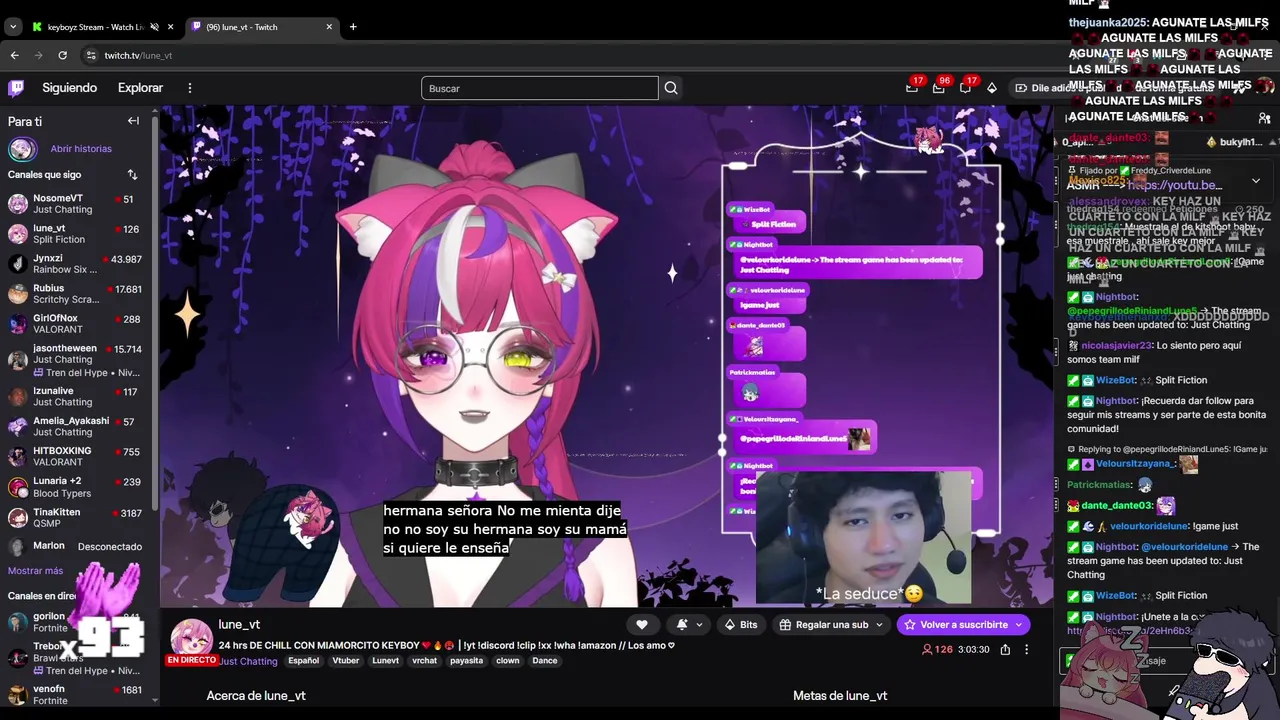Image resolution: width=1280 pixels, height=720 pixels.
Task: Click the vrchat tag
Action: (425, 661)
